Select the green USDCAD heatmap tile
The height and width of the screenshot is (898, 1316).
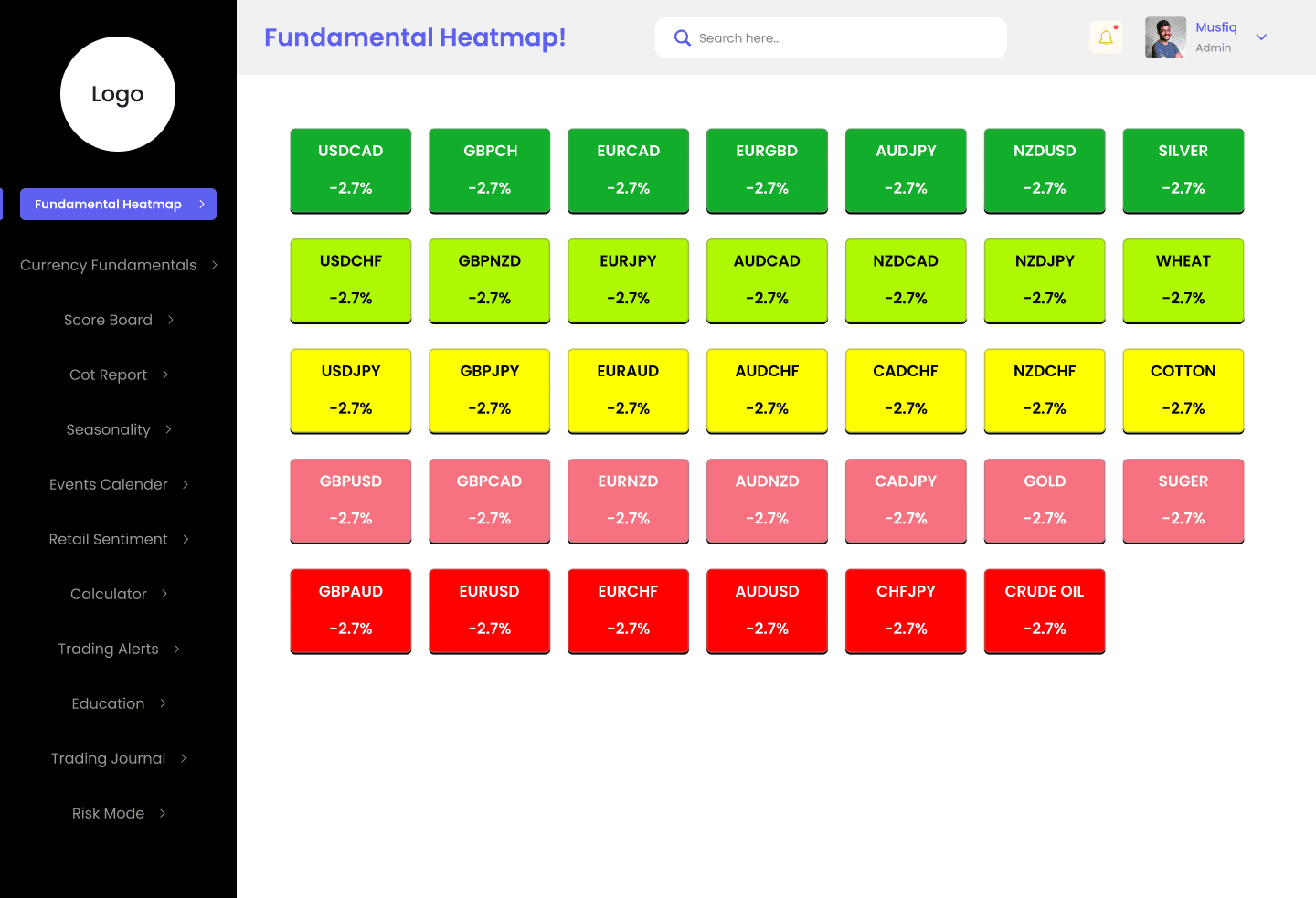[350, 171]
